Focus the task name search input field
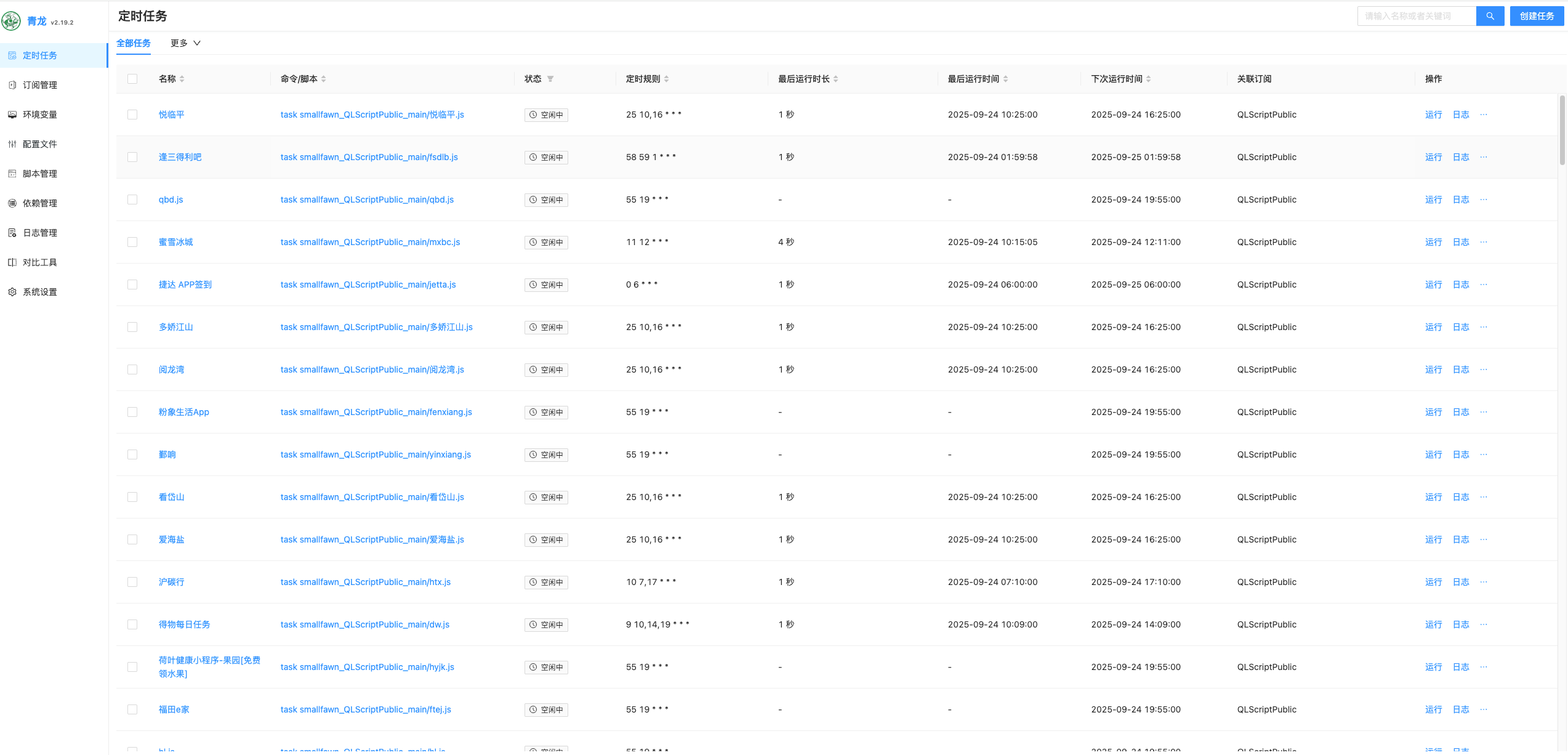Viewport: 1568px width, 755px height. click(1415, 16)
